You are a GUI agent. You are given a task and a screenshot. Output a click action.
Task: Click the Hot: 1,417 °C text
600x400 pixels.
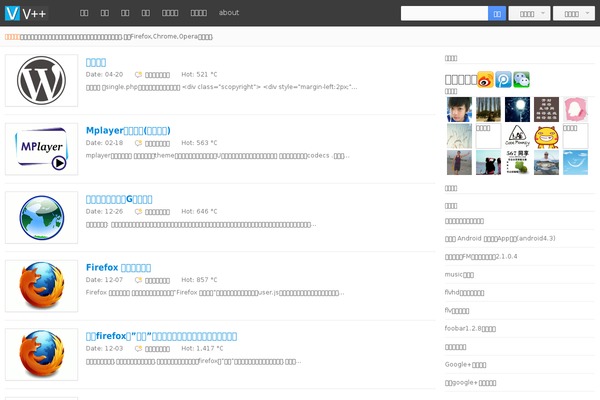click(202, 348)
